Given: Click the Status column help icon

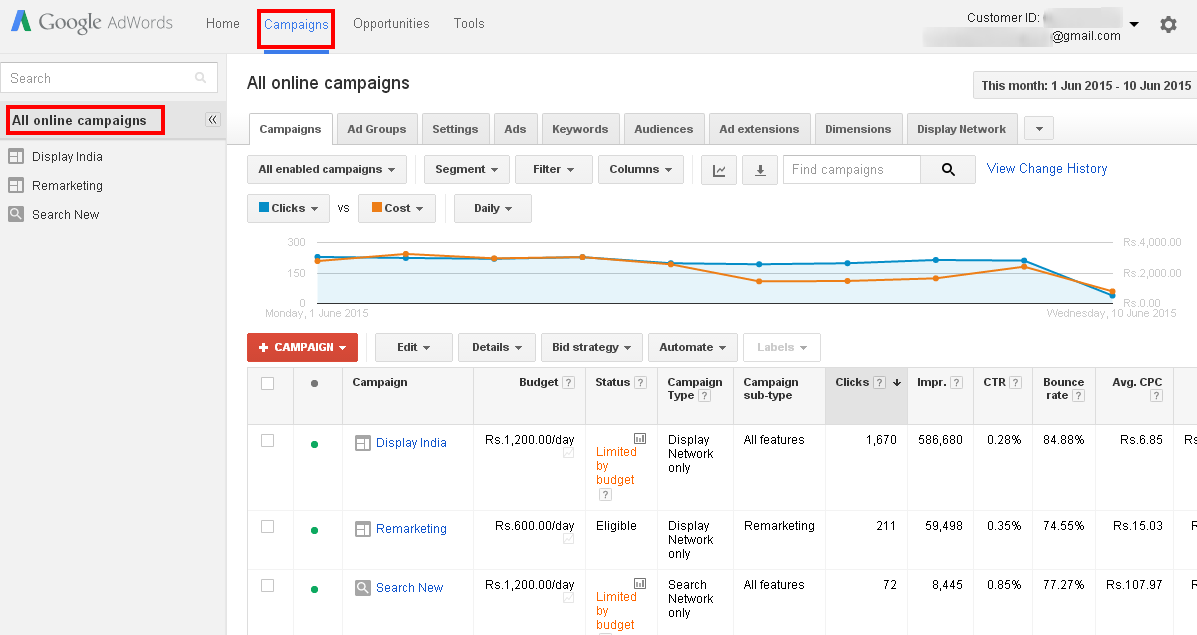Looking at the screenshot, I should (x=640, y=383).
